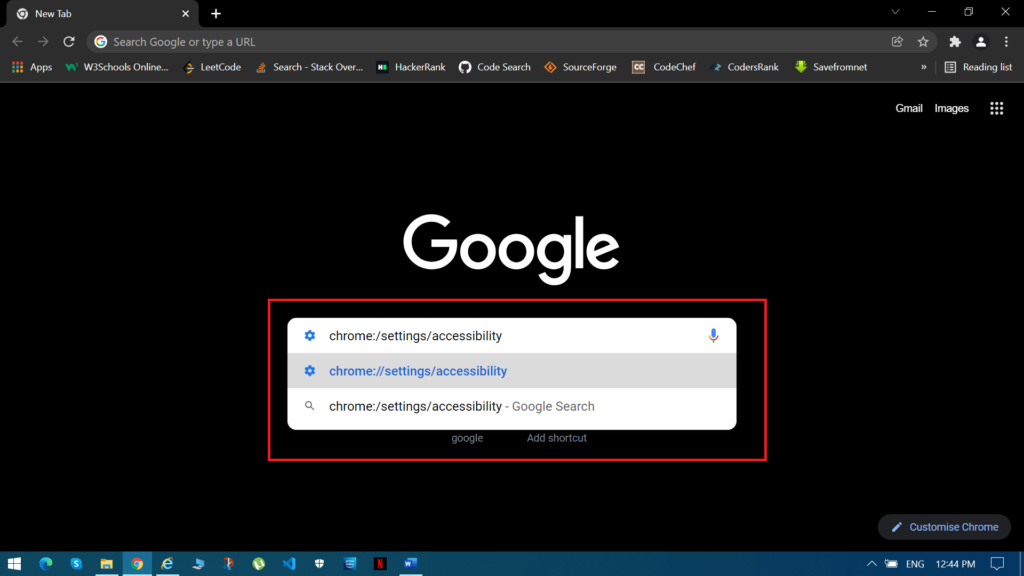Image resolution: width=1024 pixels, height=576 pixels.
Task: Click the share this page icon
Action: pyautogui.click(x=897, y=42)
